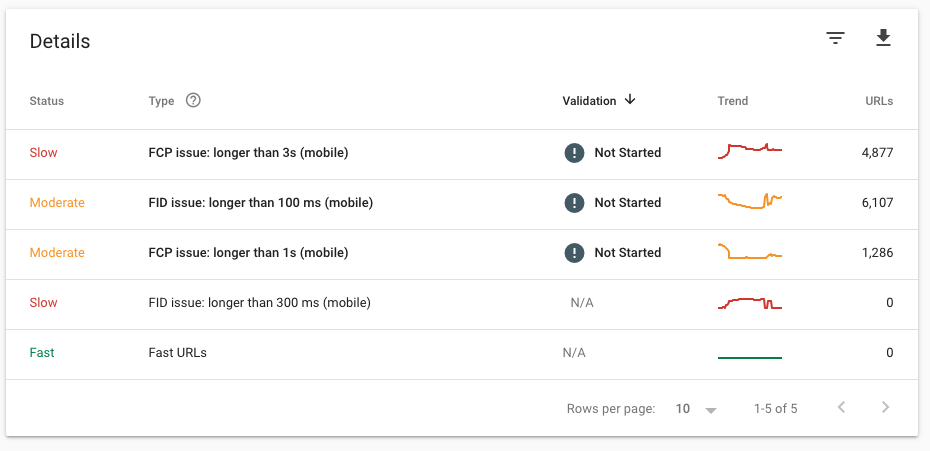Click the URLs column header
930x451 pixels.
click(x=879, y=101)
